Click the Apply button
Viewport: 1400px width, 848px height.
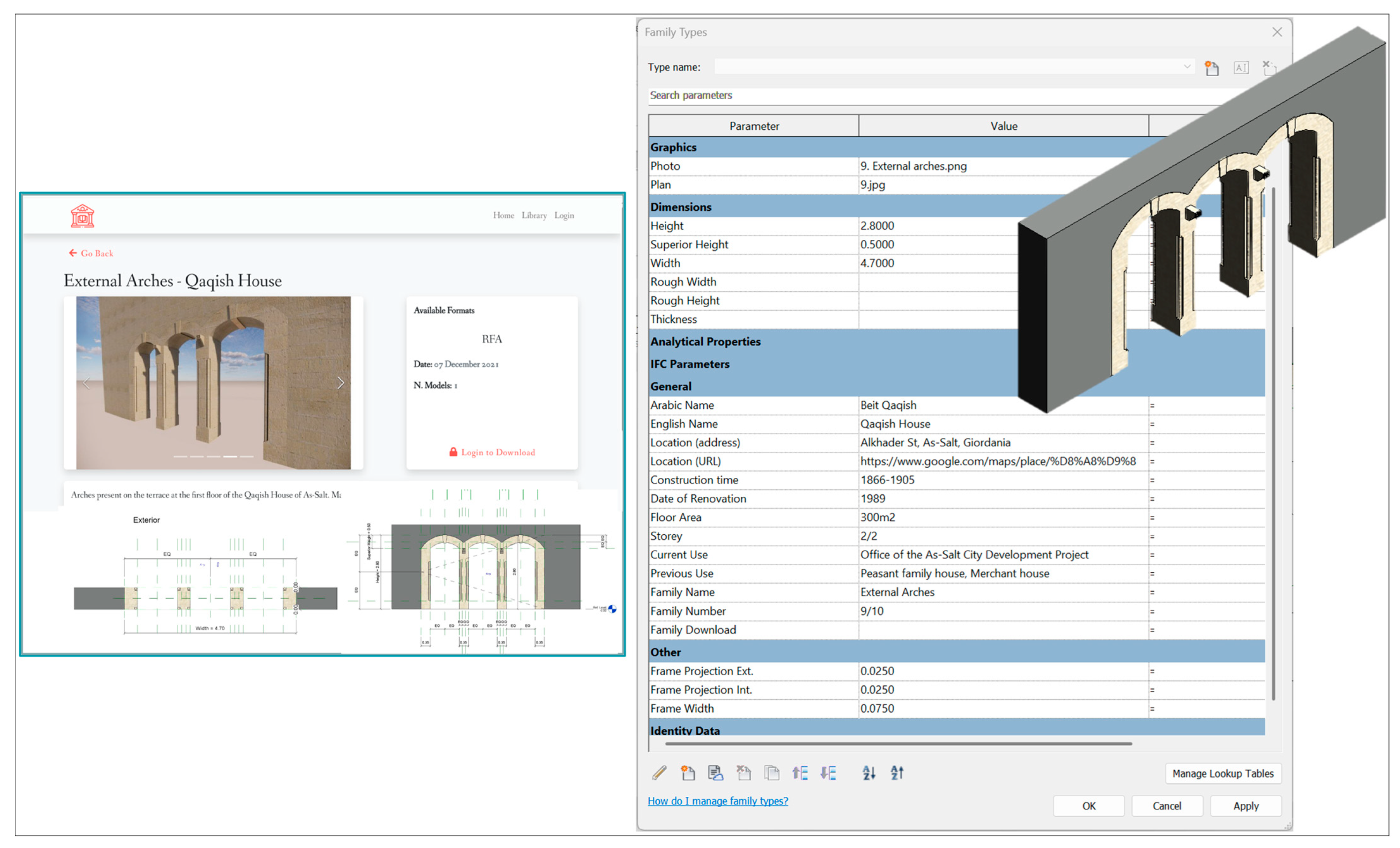(1245, 806)
